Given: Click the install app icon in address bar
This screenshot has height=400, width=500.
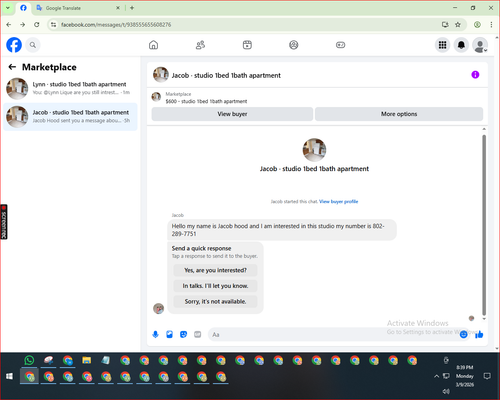Looking at the screenshot, I should click(445, 25).
